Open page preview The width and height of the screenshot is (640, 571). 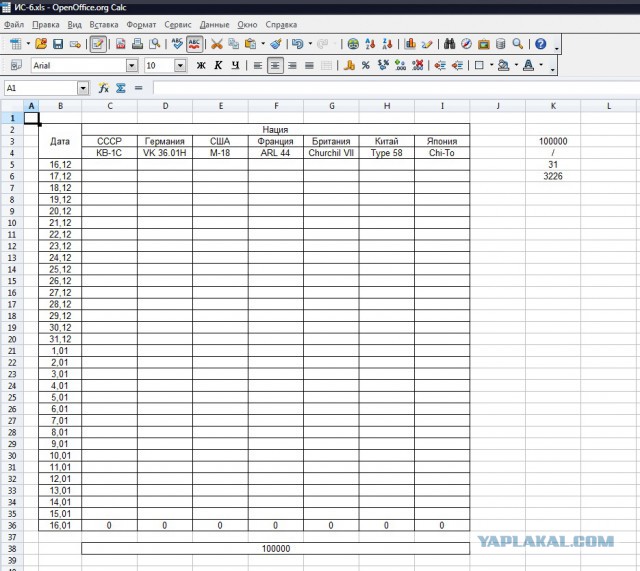[155, 44]
